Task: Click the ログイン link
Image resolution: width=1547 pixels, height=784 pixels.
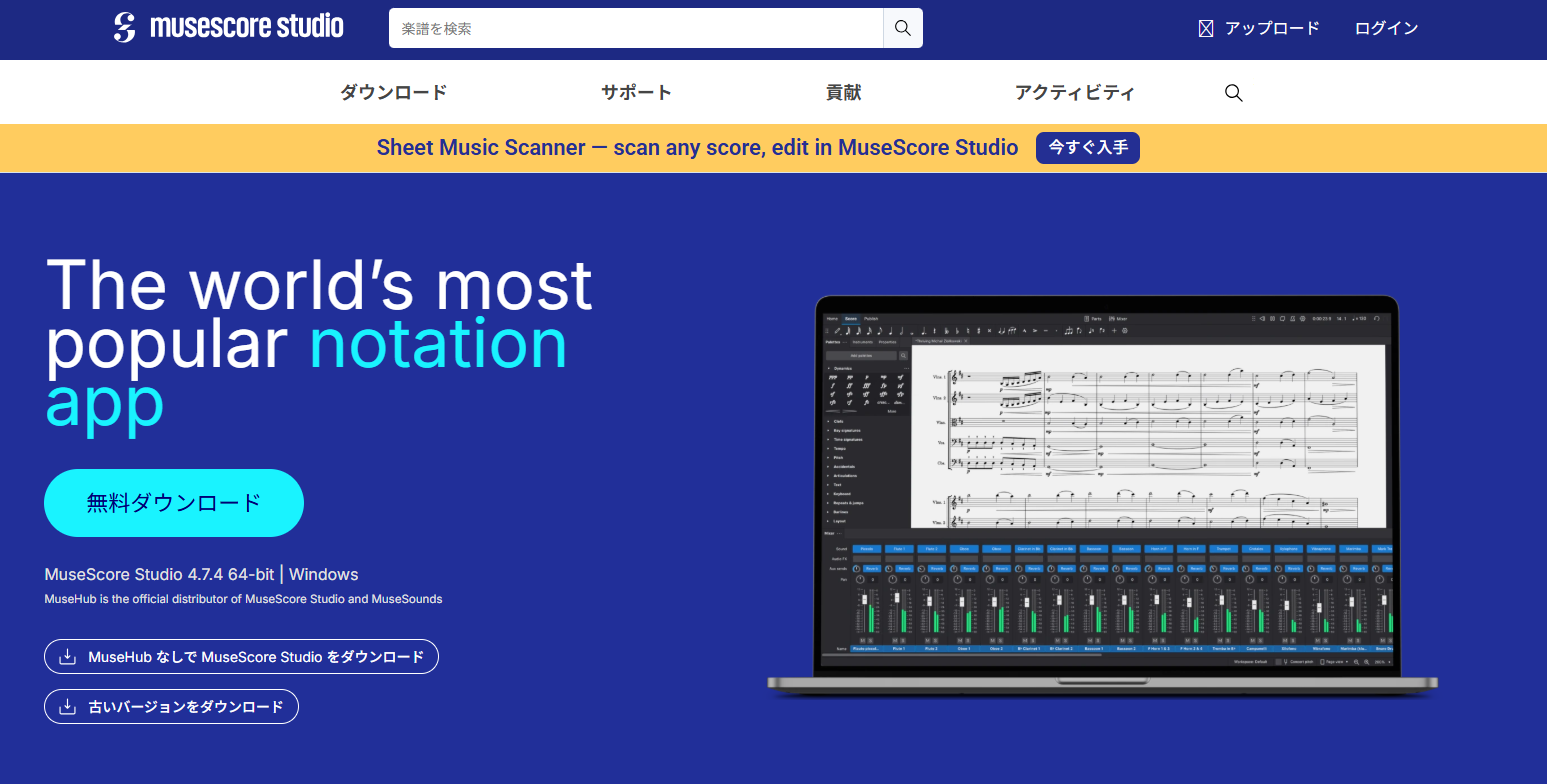Action: click(x=1386, y=28)
